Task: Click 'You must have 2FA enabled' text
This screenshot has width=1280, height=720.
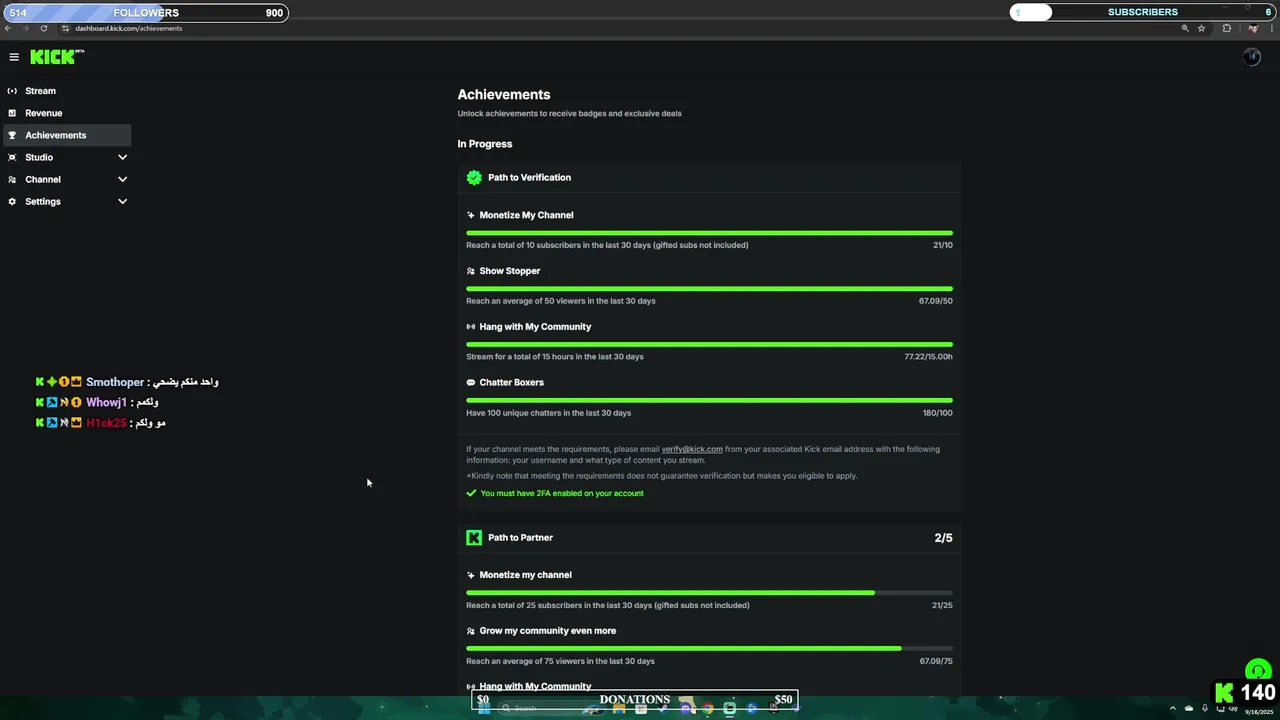Action: pos(562,493)
